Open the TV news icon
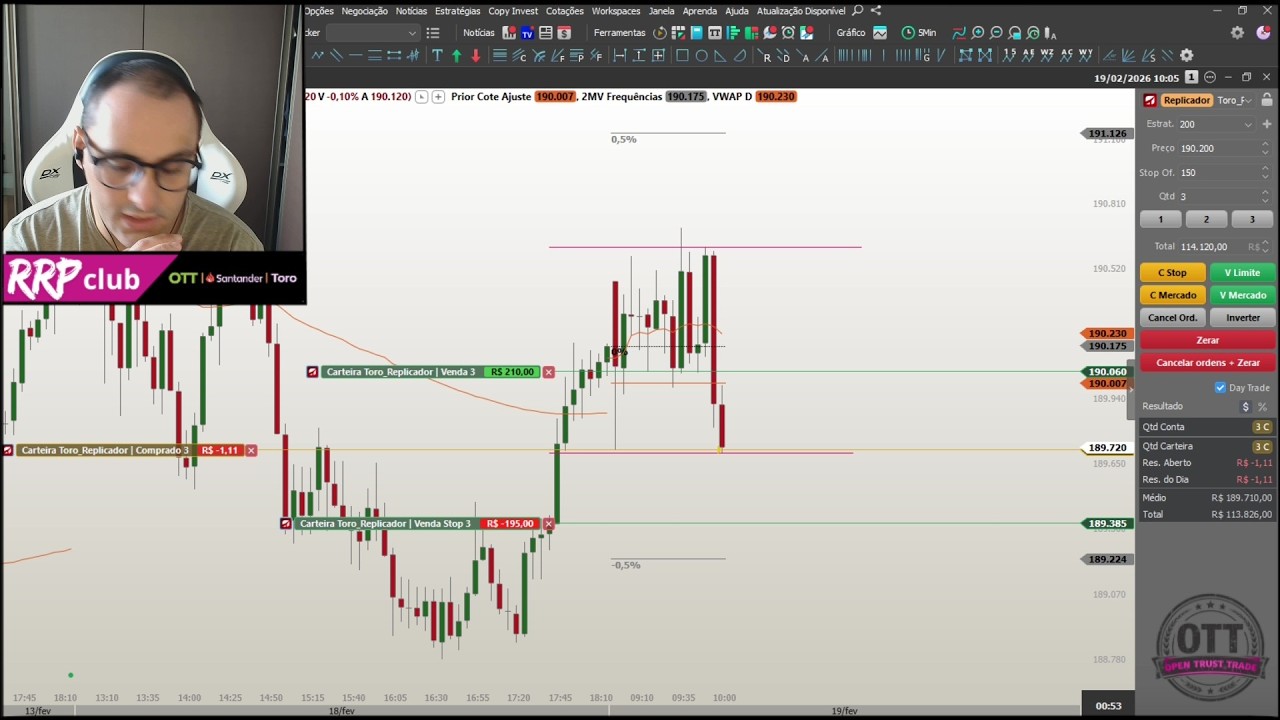 coord(527,33)
